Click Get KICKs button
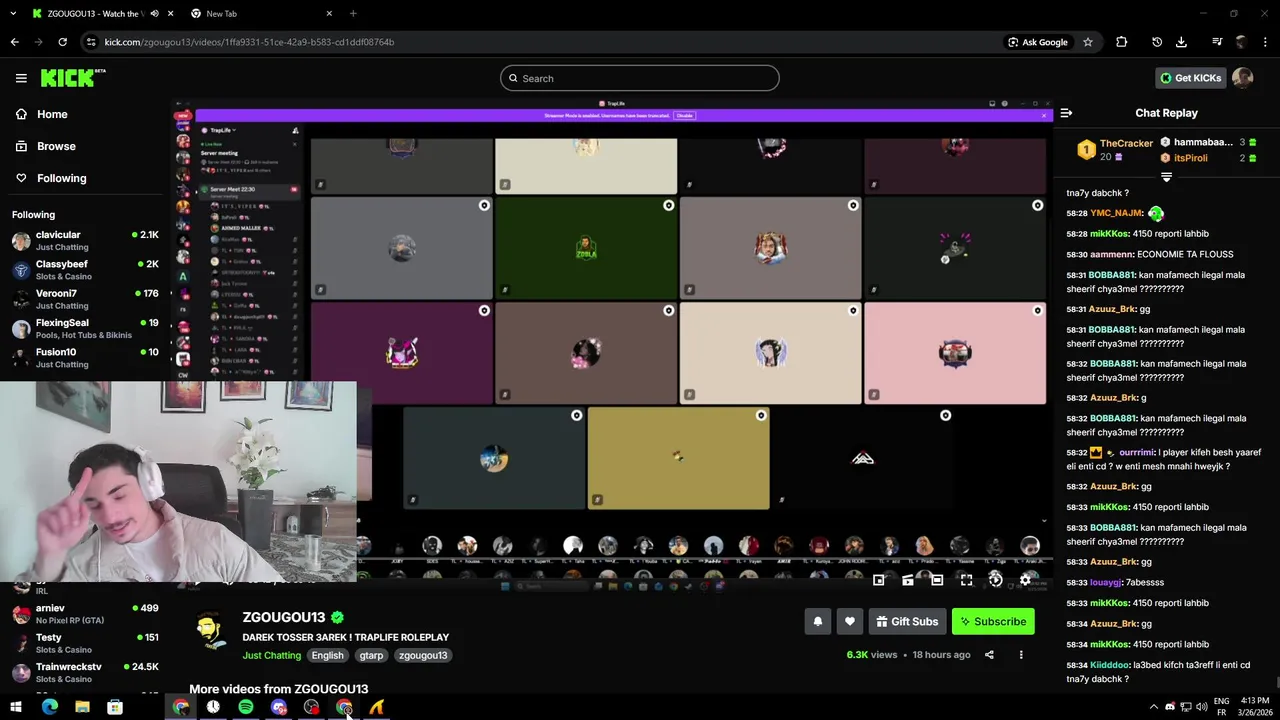 click(x=1191, y=78)
